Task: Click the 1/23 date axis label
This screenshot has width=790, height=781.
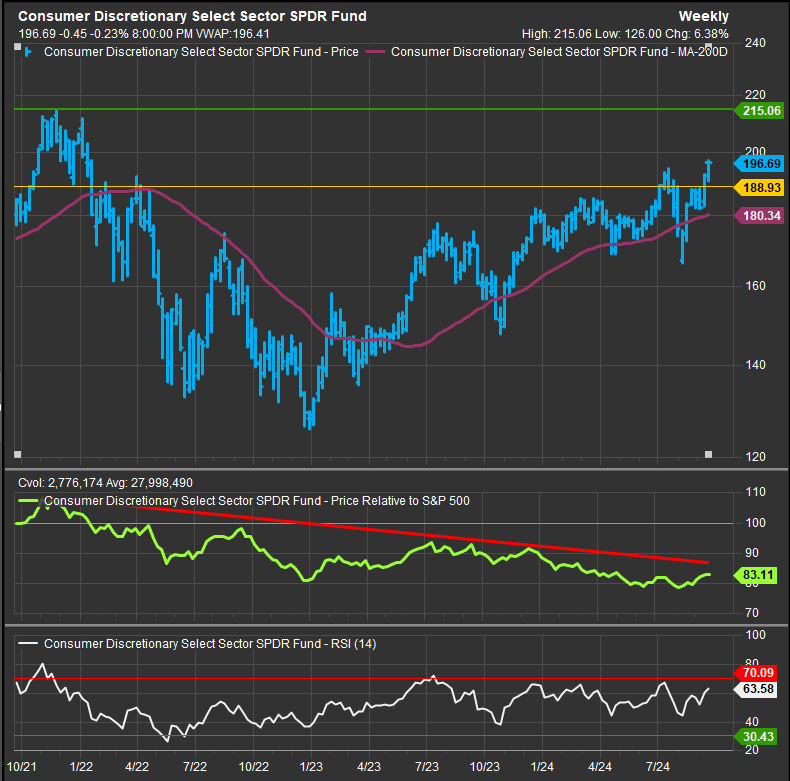Action: [311, 767]
